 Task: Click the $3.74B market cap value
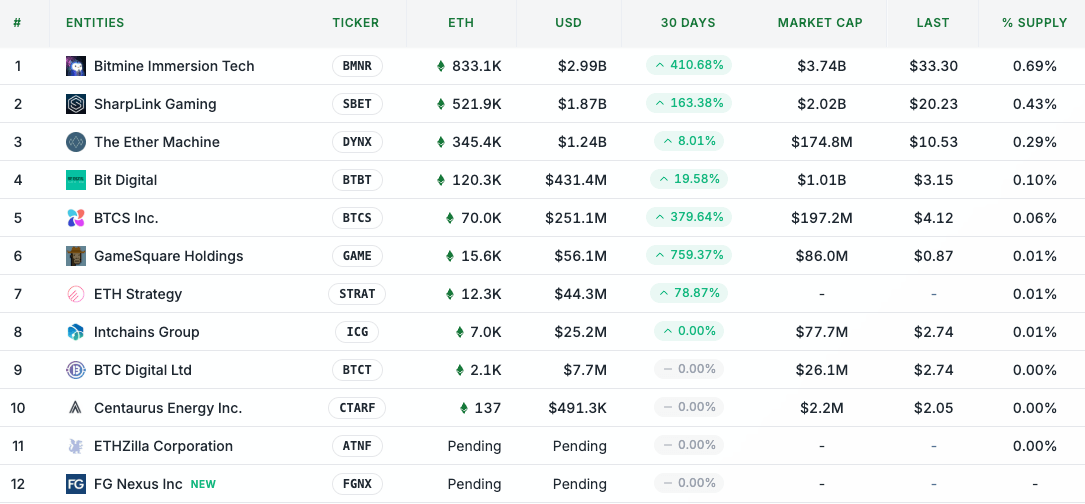point(821,66)
